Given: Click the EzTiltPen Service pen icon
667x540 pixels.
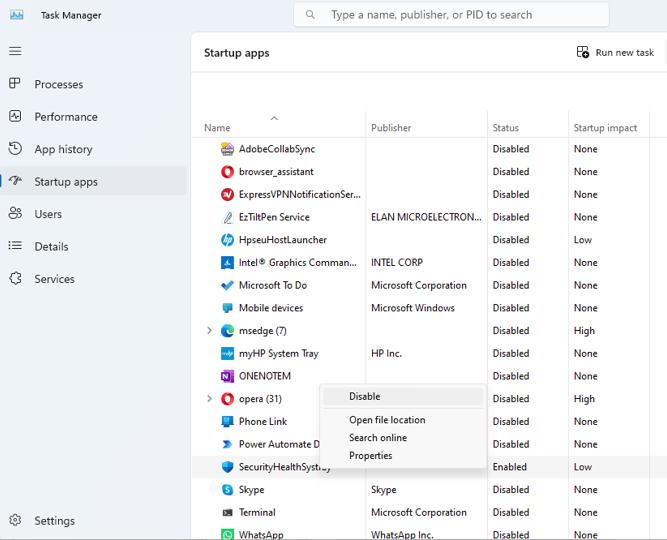Looking at the screenshot, I should (x=227, y=217).
